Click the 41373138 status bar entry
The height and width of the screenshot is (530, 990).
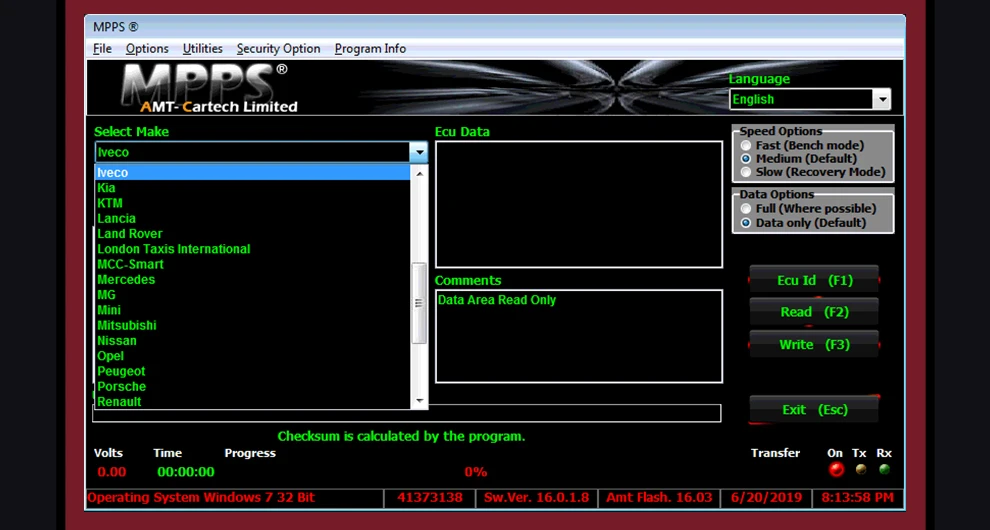point(430,498)
